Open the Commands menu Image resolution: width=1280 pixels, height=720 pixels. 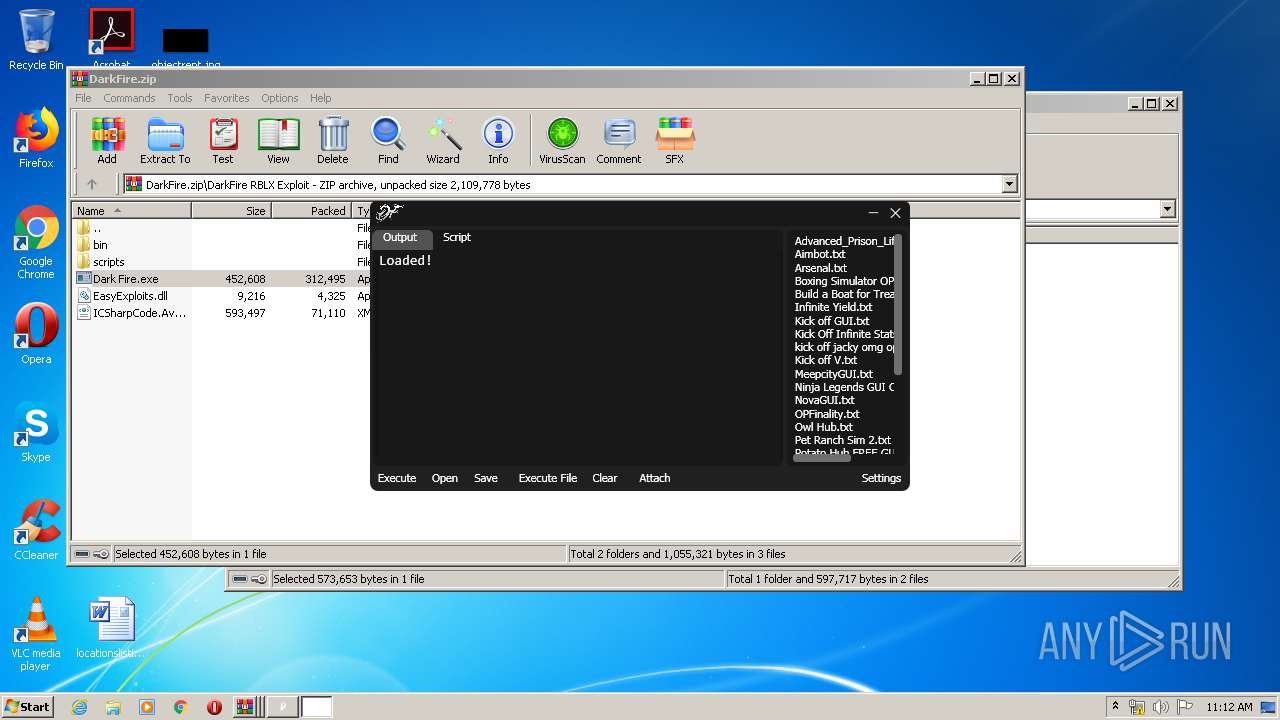[129, 98]
